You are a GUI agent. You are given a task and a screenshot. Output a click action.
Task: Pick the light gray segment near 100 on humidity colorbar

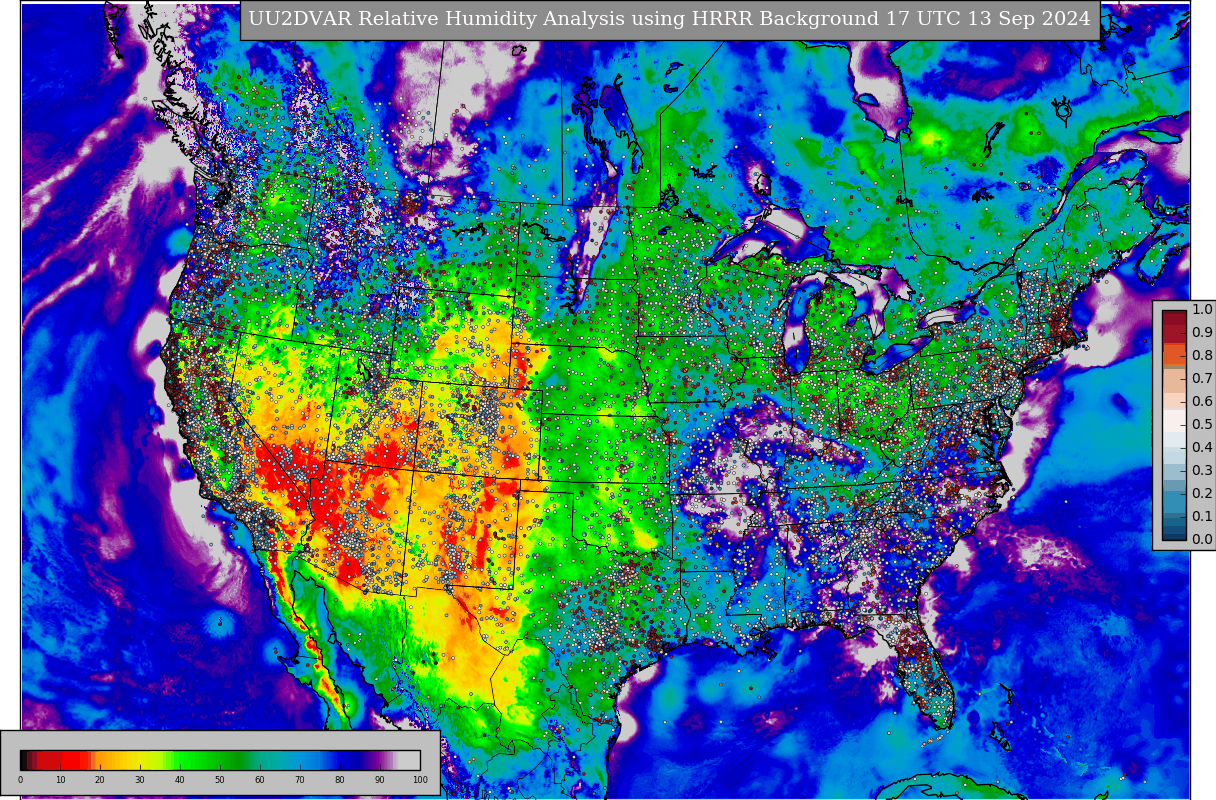[x=410, y=760]
